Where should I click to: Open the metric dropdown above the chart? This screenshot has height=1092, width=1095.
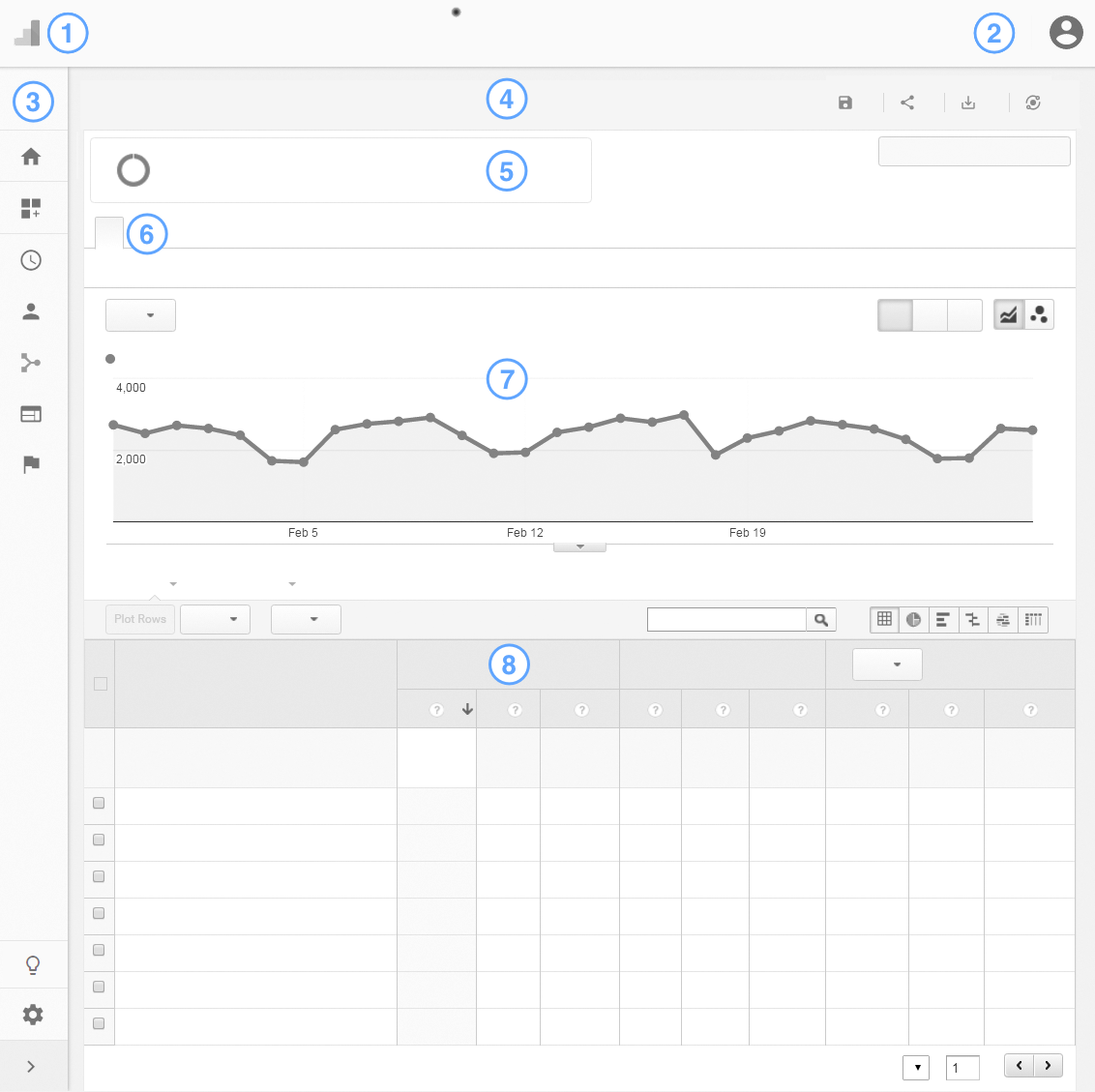140,315
